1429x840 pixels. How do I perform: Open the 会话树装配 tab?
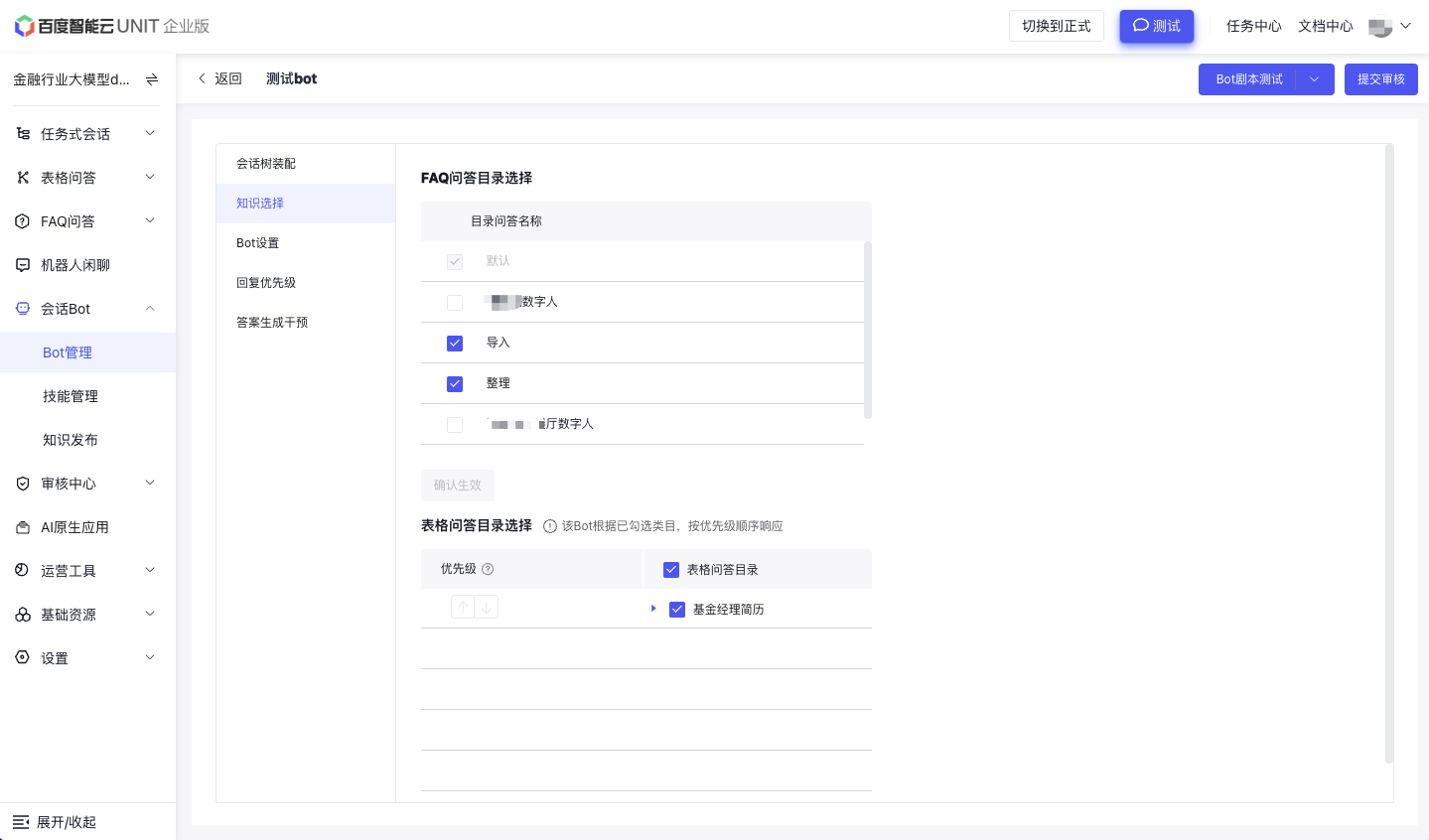[306, 164]
